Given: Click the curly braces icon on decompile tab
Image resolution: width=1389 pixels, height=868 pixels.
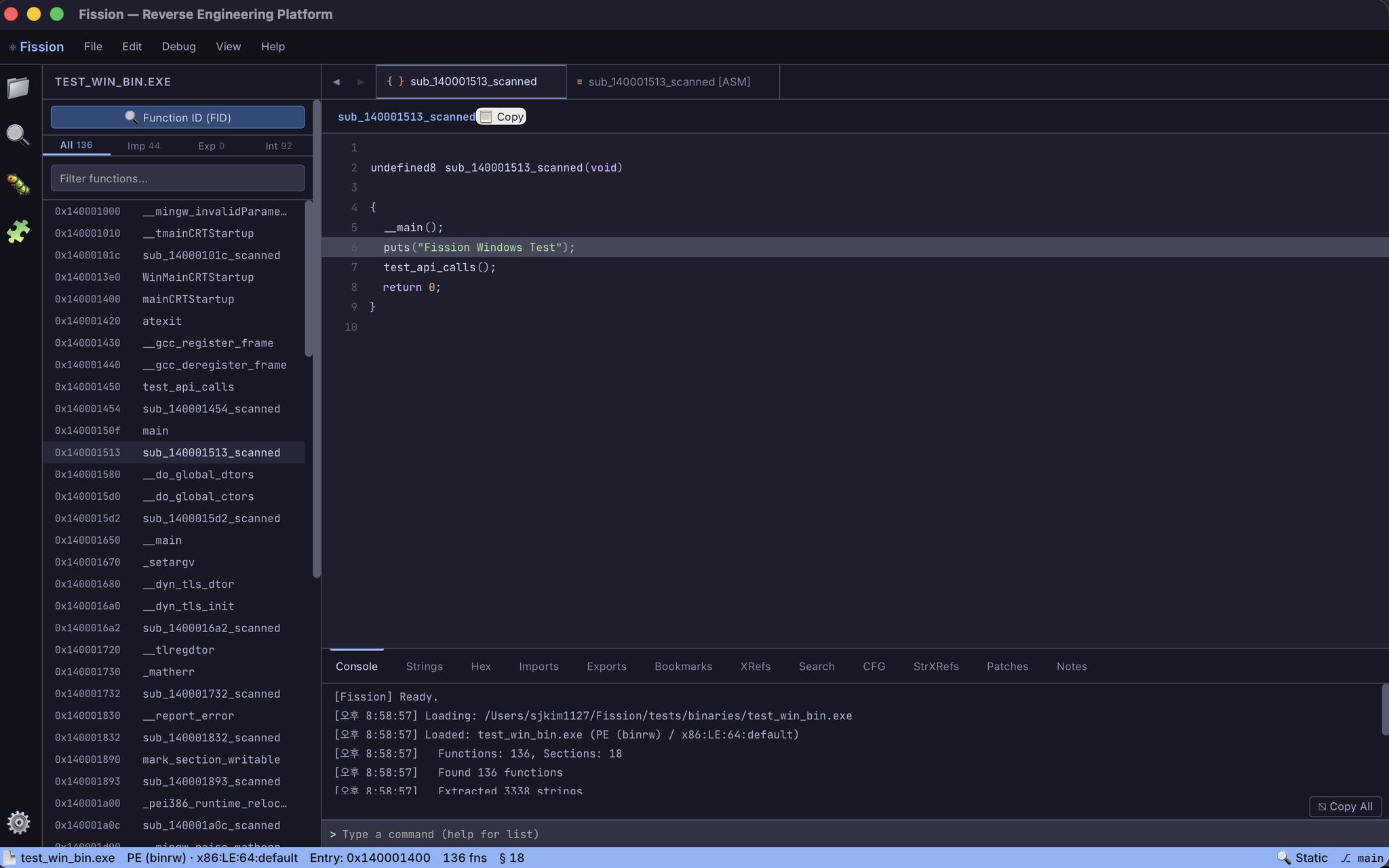Looking at the screenshot, I should (x=395, y=81).
